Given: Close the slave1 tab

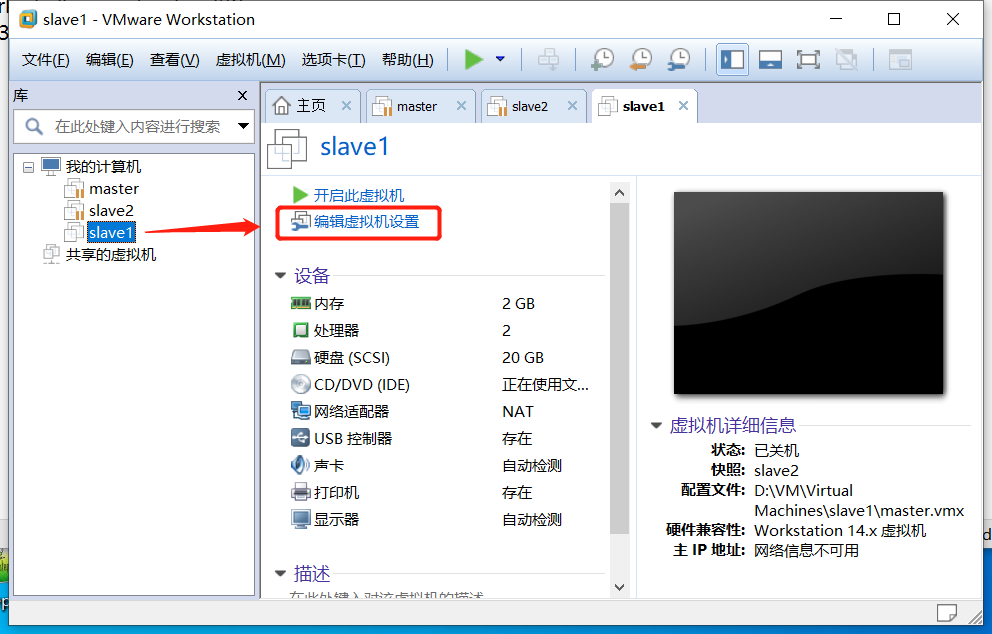Looking at the screenshot, I should (x=683, y=106).
